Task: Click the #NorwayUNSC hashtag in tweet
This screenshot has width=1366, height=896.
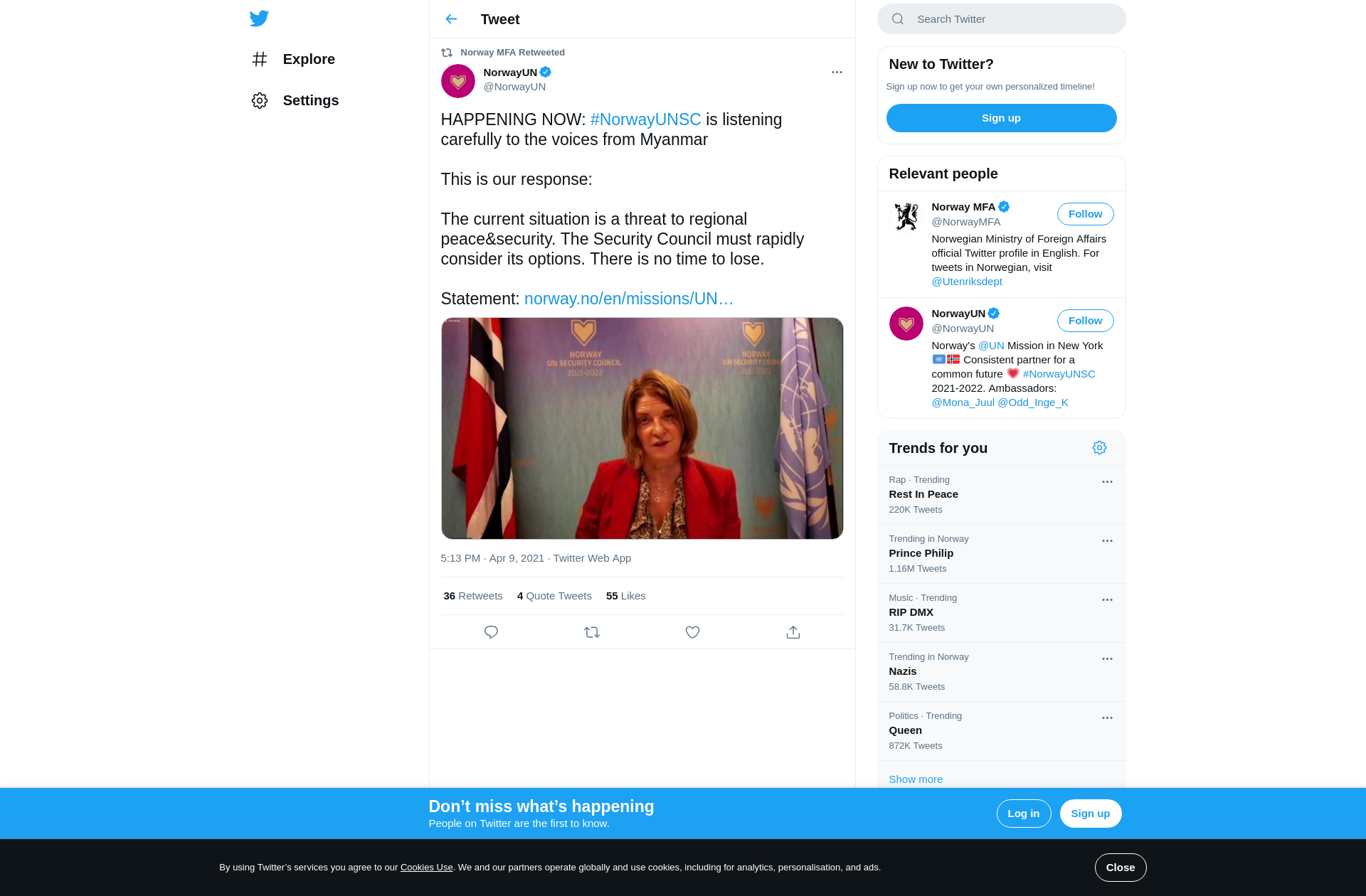Action: point(645,119)
